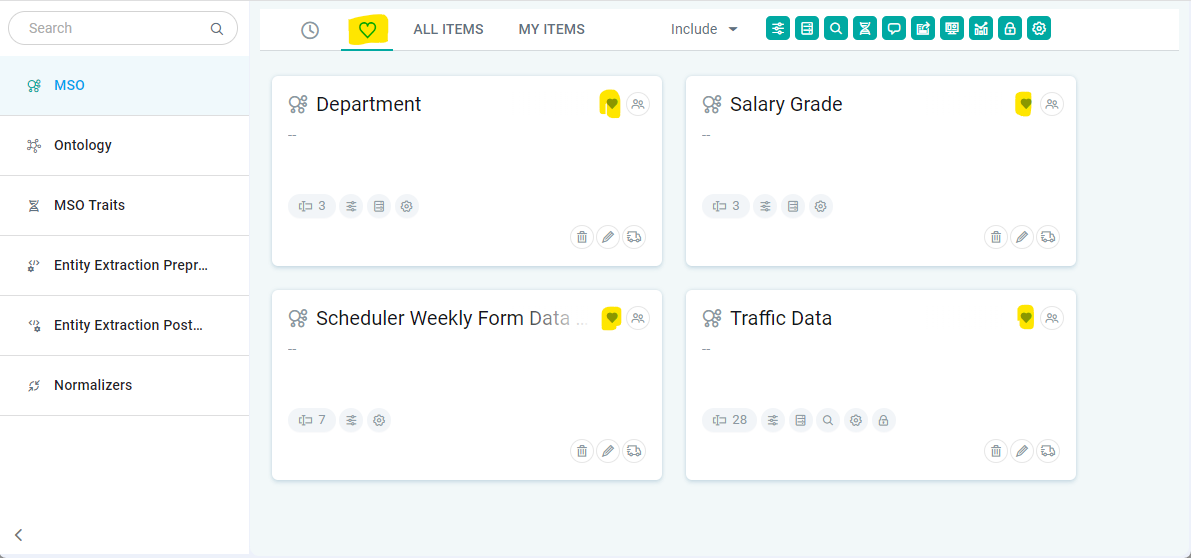
Task: Switch to the MY ITEMS tab
Action: [x=551, y=29]
